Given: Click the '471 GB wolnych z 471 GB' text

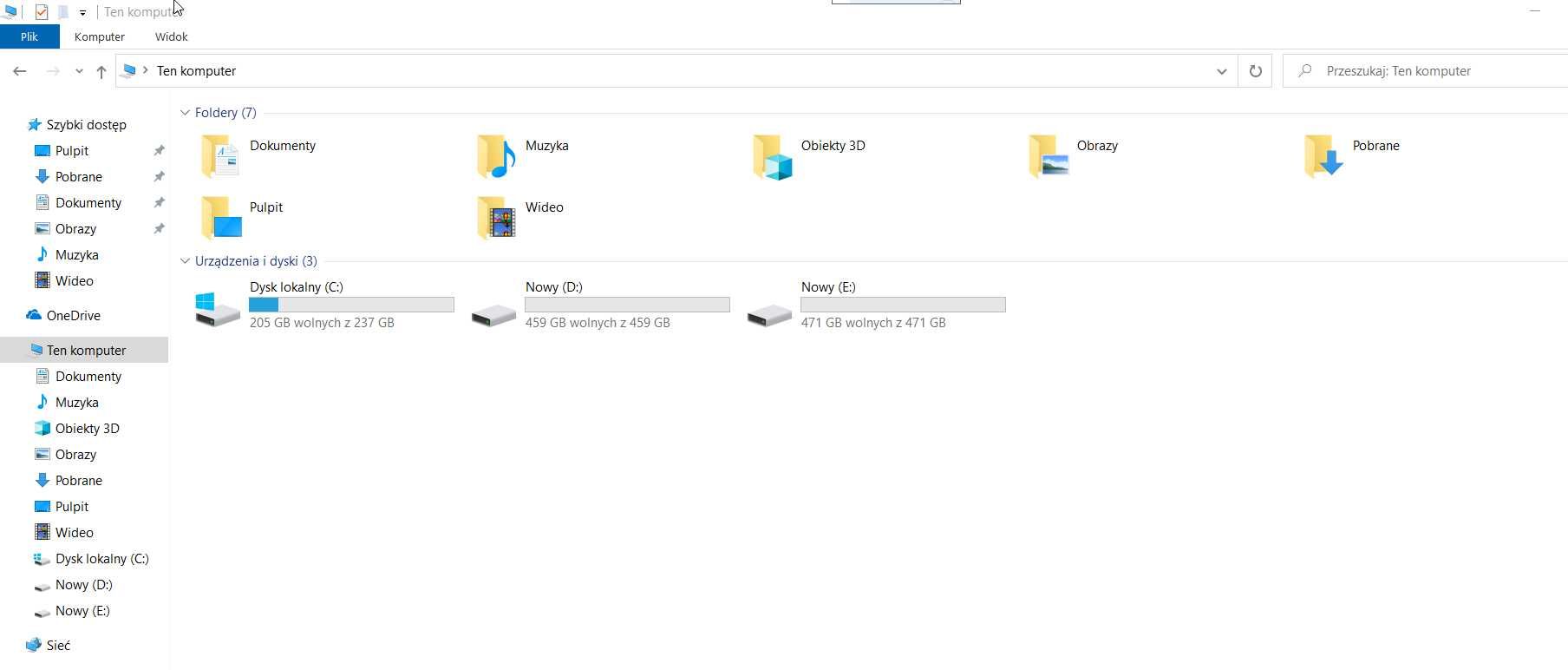Looking at the screenshot, I should click(873, 322).
